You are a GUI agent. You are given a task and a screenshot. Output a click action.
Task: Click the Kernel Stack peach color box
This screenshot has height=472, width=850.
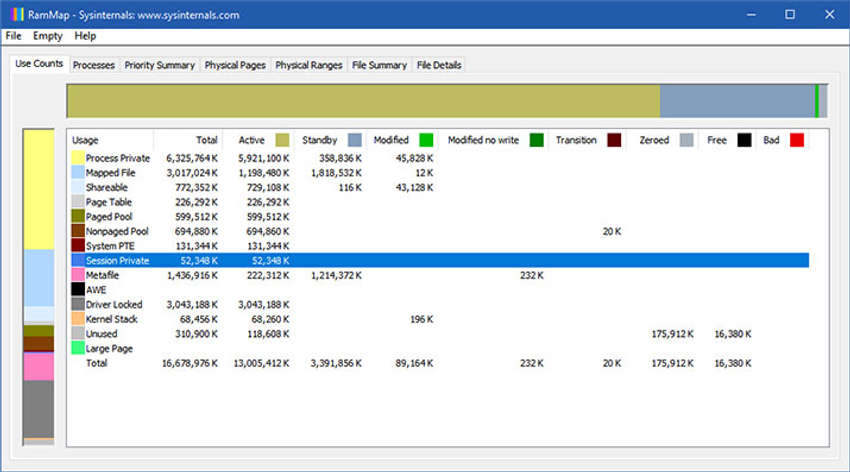78,319
